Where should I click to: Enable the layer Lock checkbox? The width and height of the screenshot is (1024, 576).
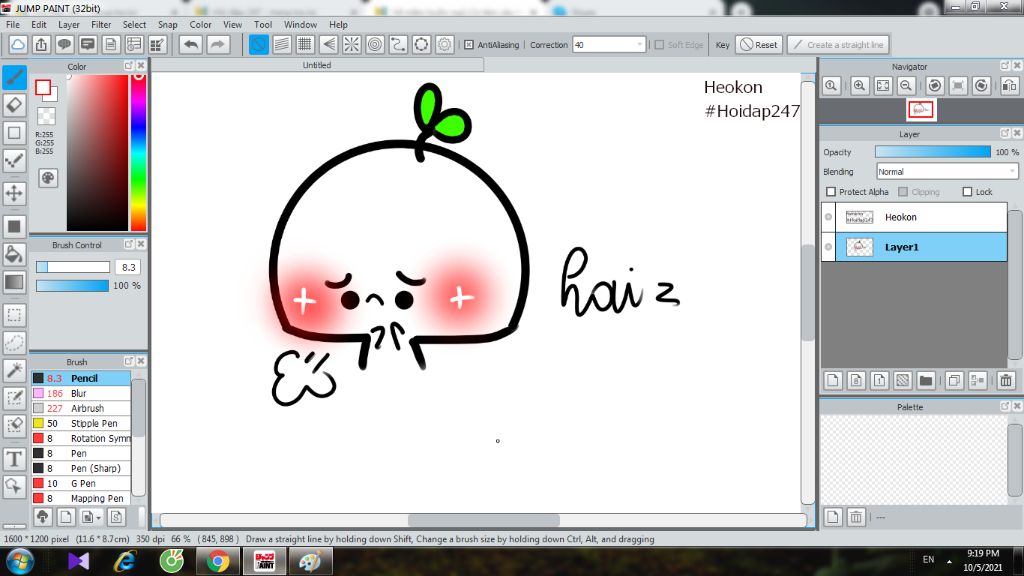pos(967,191)
